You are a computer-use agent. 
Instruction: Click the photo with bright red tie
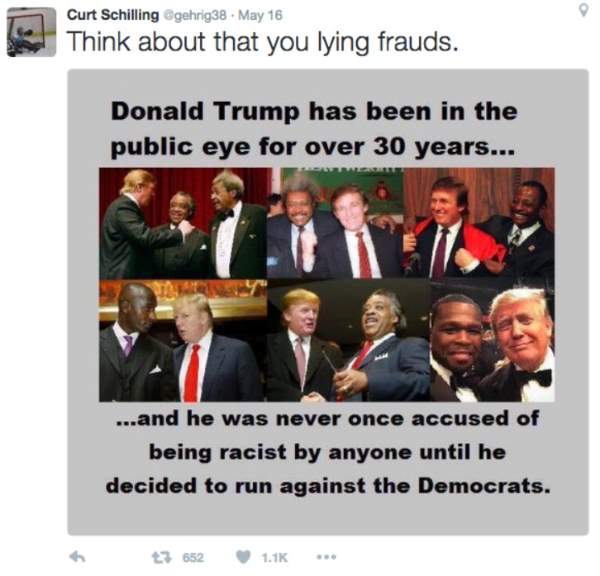pos(183,340)
